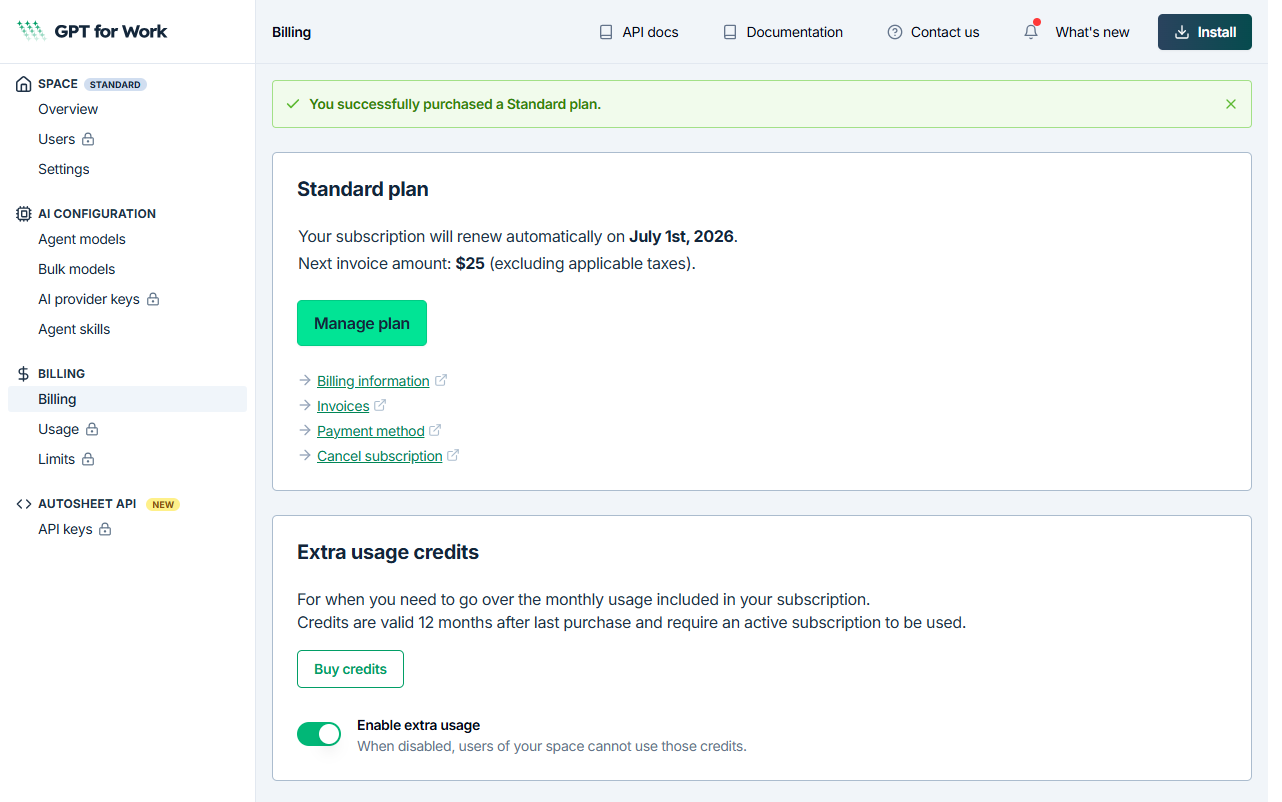Screen dimensions: 1282x802
Task: Click the Billing dollar sign icon
Action: (24, 374)
